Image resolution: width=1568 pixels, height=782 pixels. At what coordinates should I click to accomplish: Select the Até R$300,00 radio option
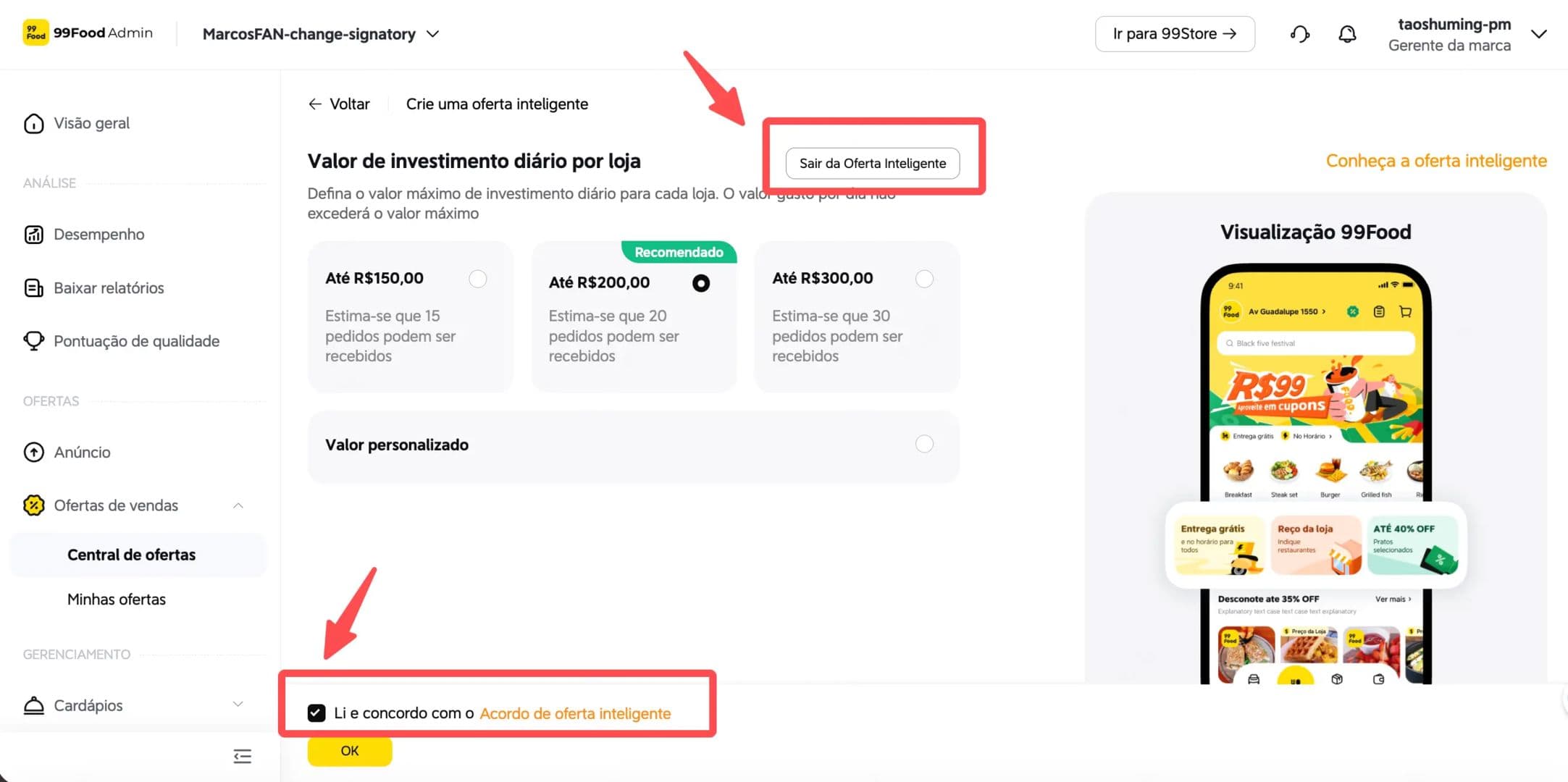click(x=924, y=279)
